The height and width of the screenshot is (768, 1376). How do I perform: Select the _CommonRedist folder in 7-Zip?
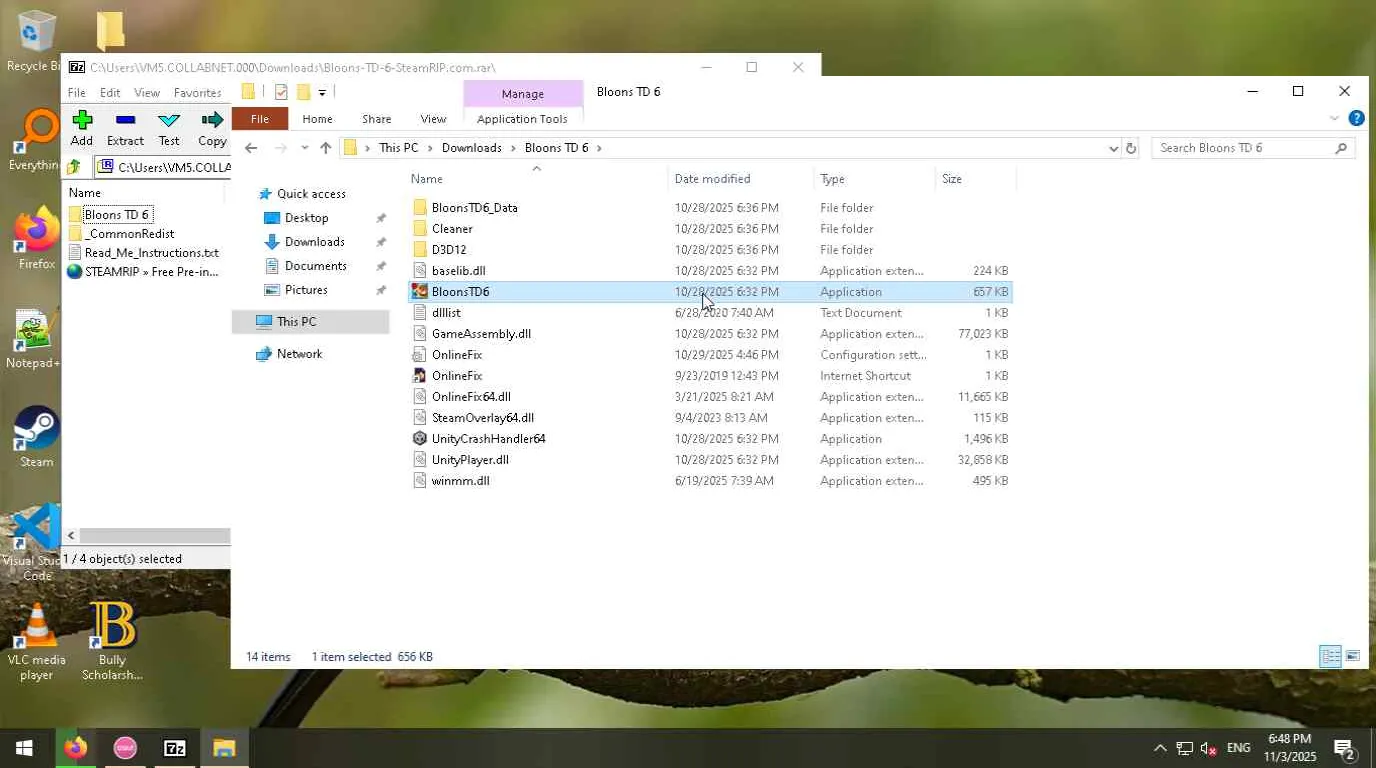(129, 234)
